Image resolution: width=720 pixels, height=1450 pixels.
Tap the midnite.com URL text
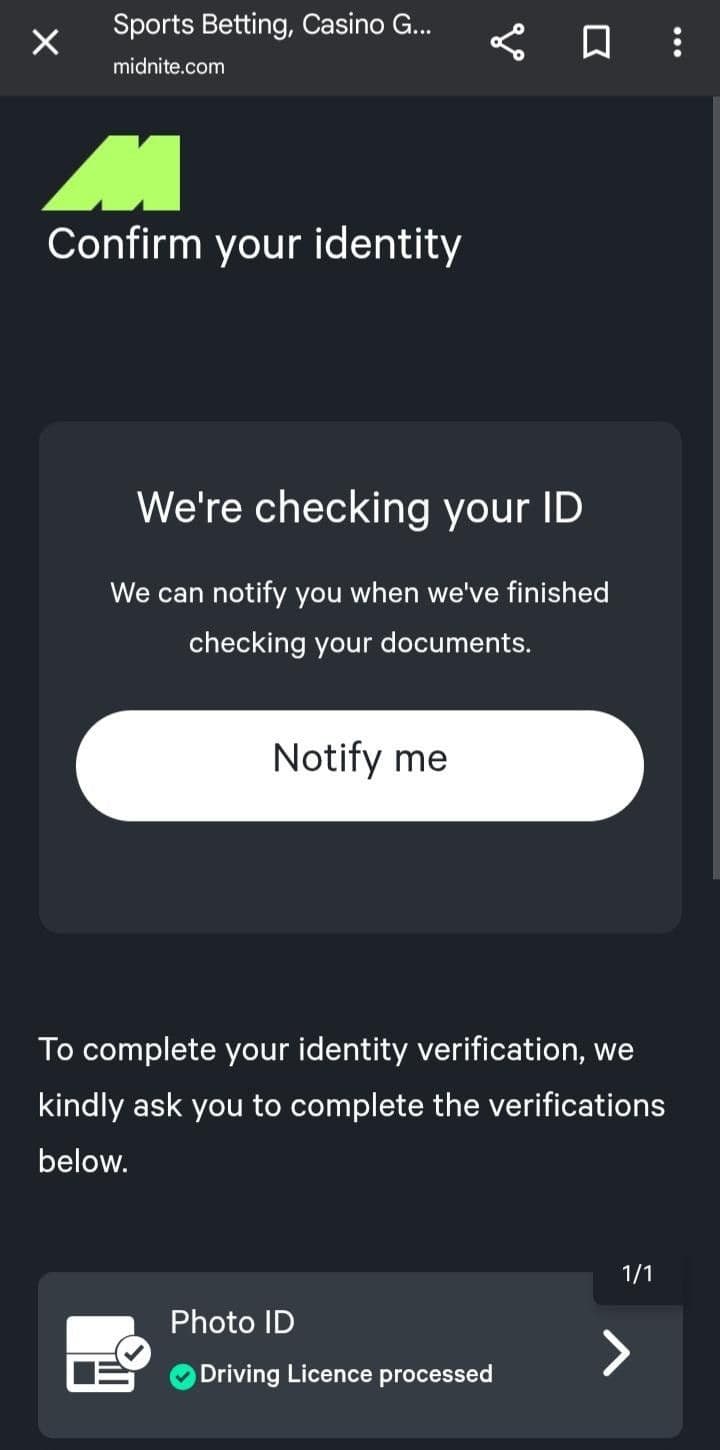pos(168,67)
